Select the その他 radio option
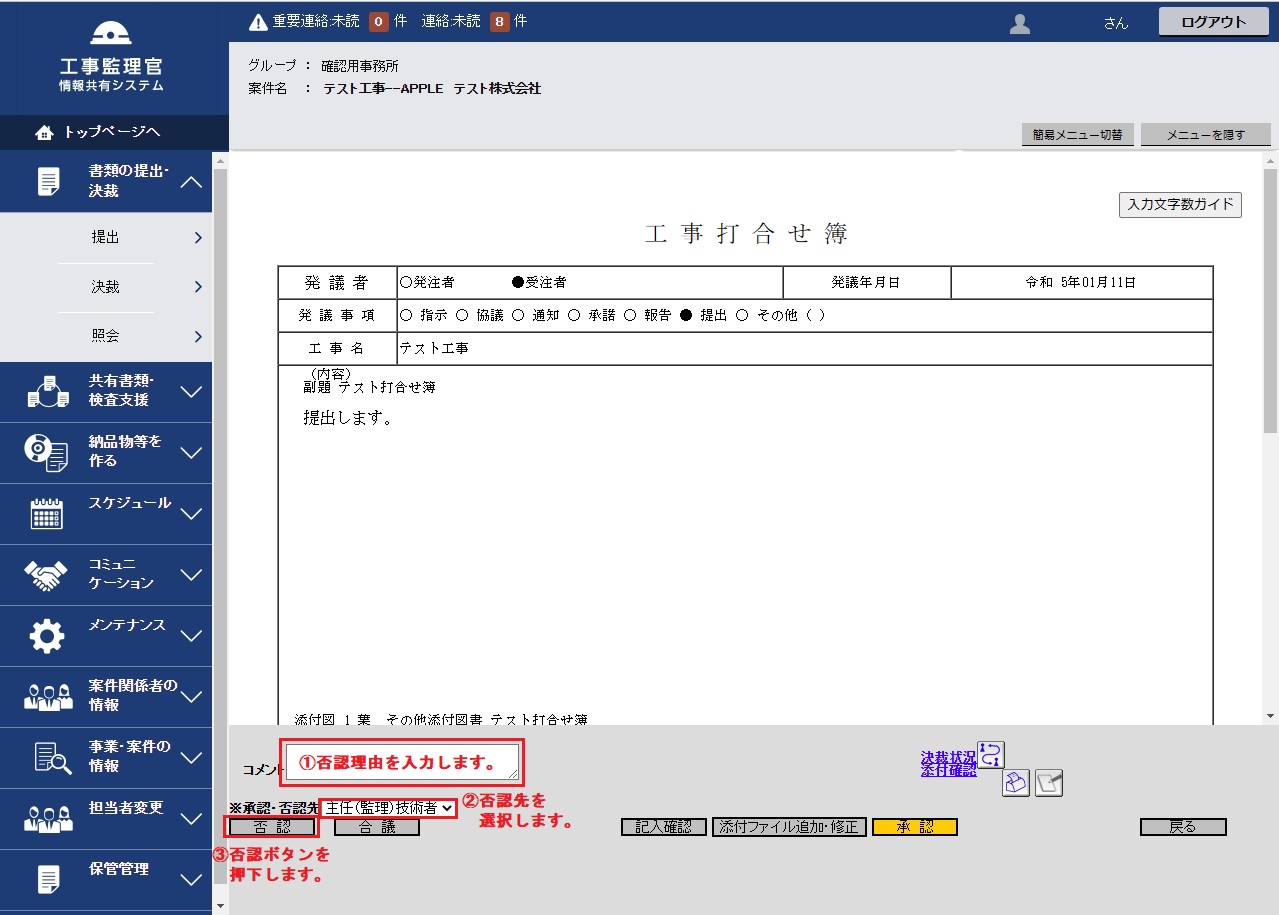The image size is (1279, 915). tap(742, 315)
